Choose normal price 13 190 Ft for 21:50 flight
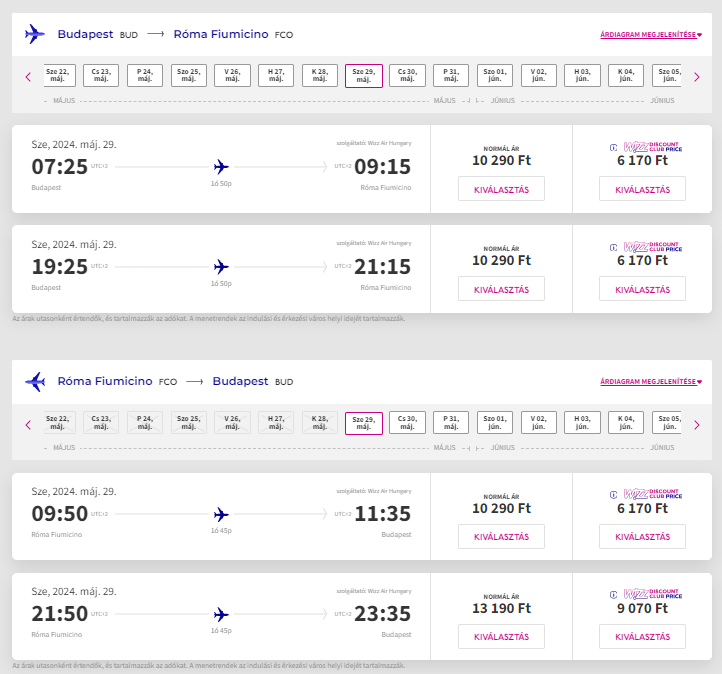This screenshot has width=722, height=674. point(501,637)
